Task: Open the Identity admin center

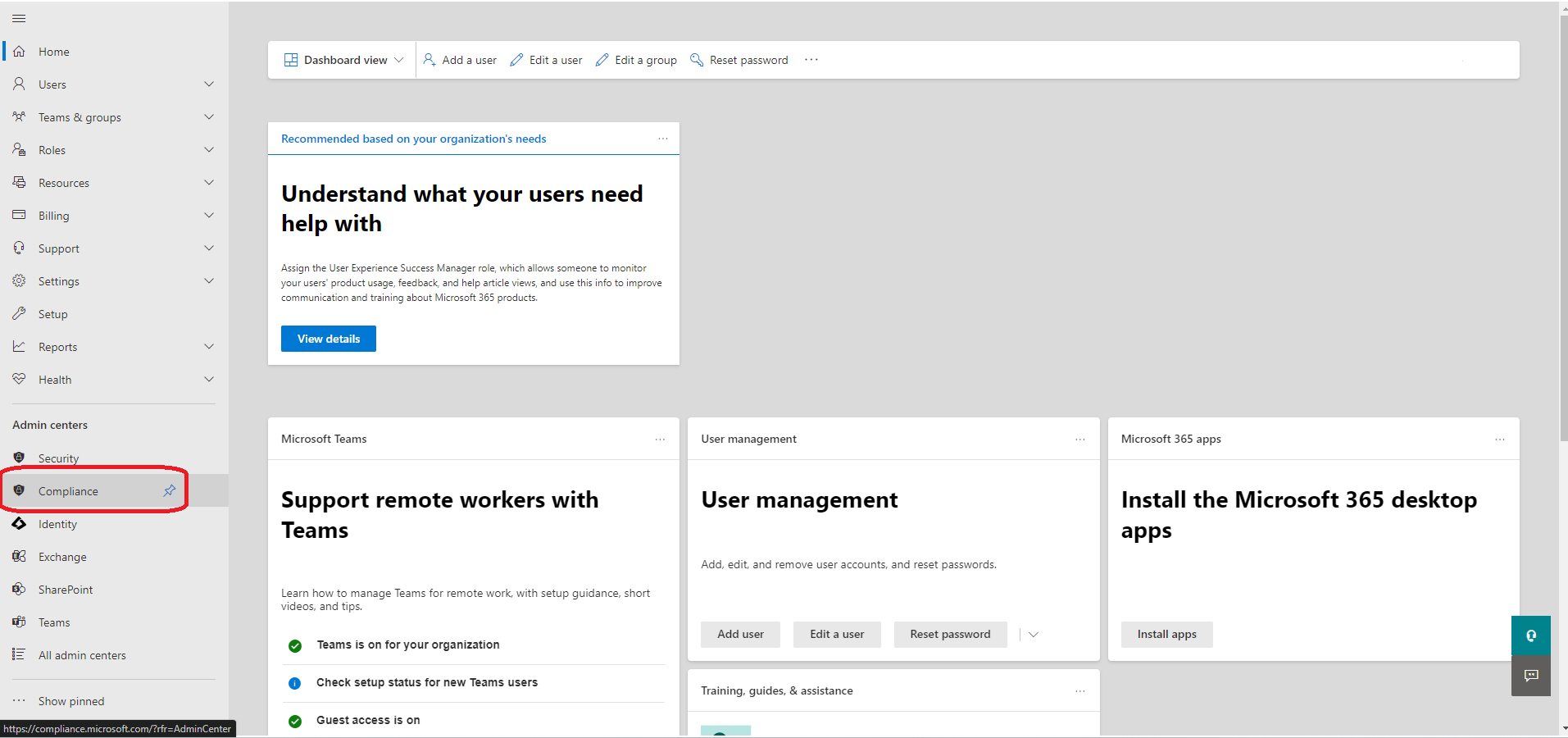Action: coord(114,524)
